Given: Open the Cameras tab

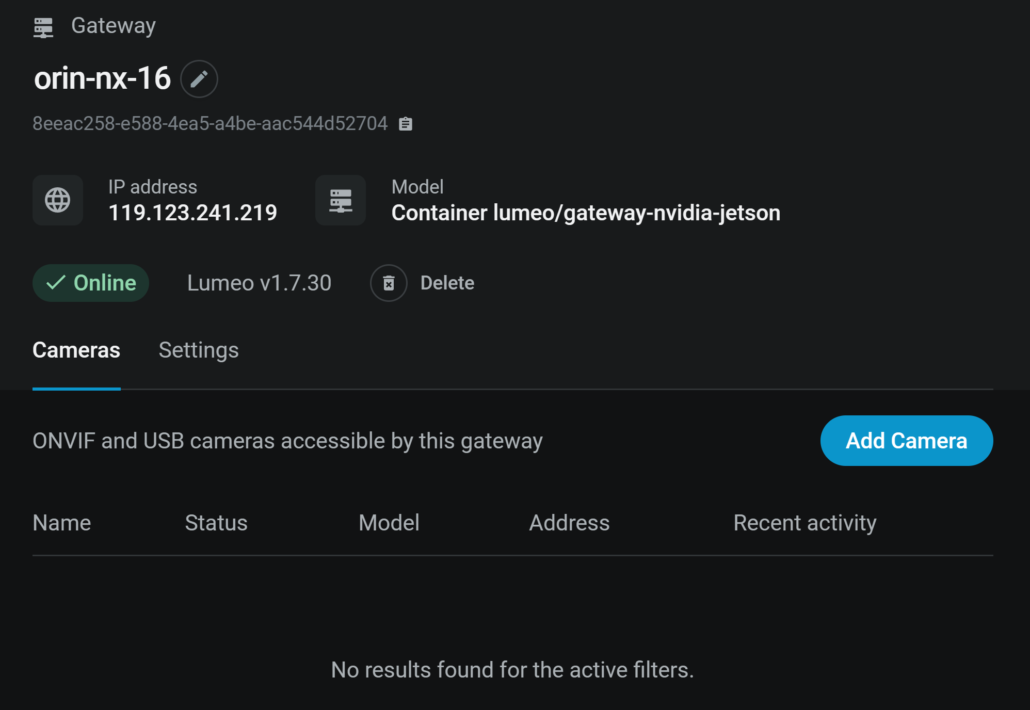Looking at the screenshot, I should point(76,350).
